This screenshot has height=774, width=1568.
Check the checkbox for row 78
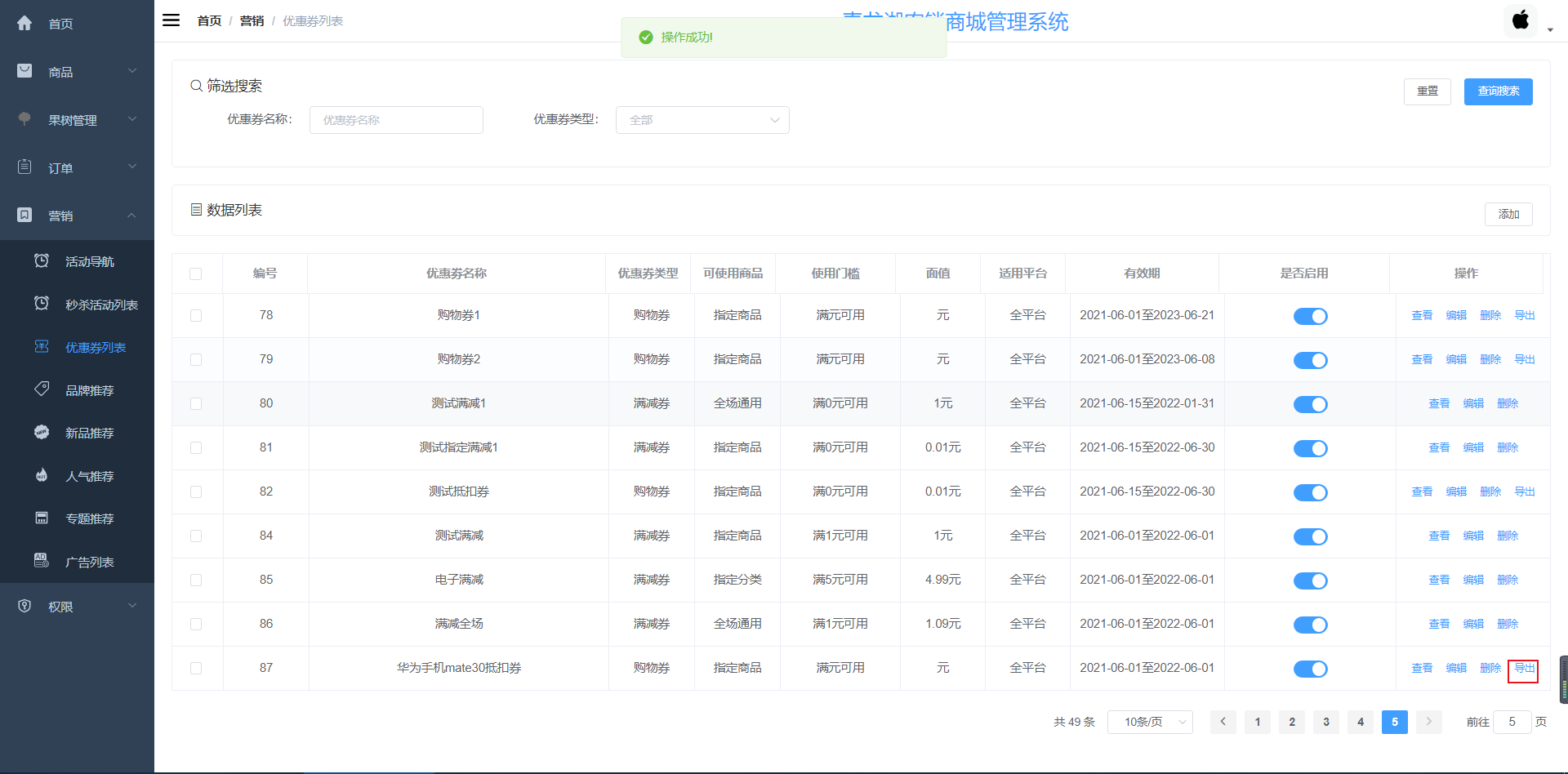196,315
